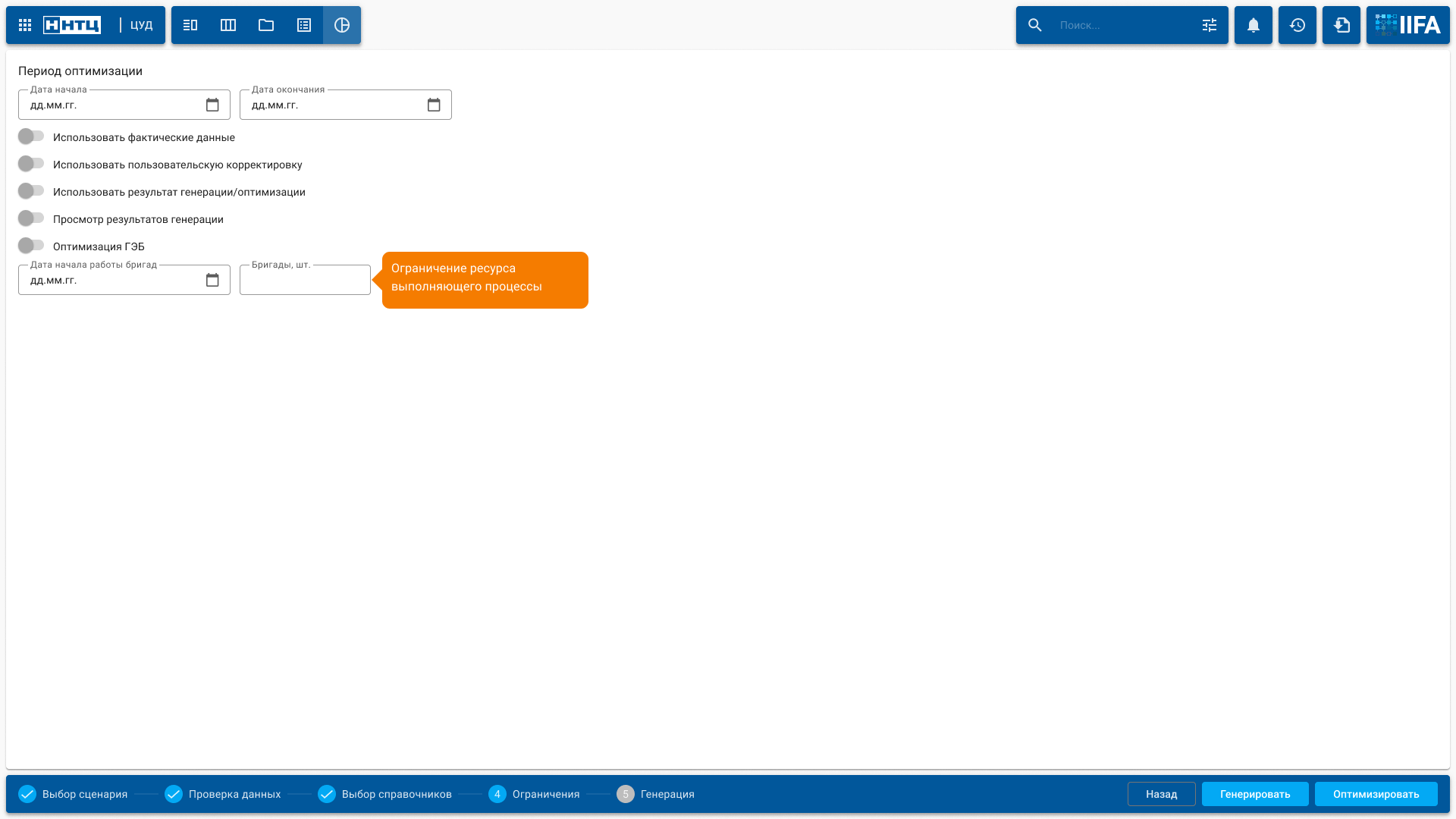Click the history clock icon
1456x819 pixels.
(1298, 25)
